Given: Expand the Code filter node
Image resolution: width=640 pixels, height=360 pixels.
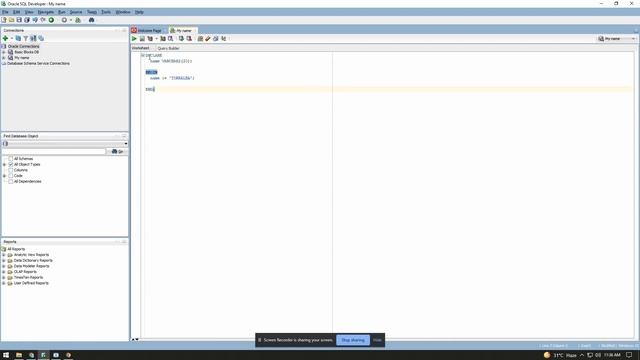Looking at the screenshot, I should click(x=4, y=176).
